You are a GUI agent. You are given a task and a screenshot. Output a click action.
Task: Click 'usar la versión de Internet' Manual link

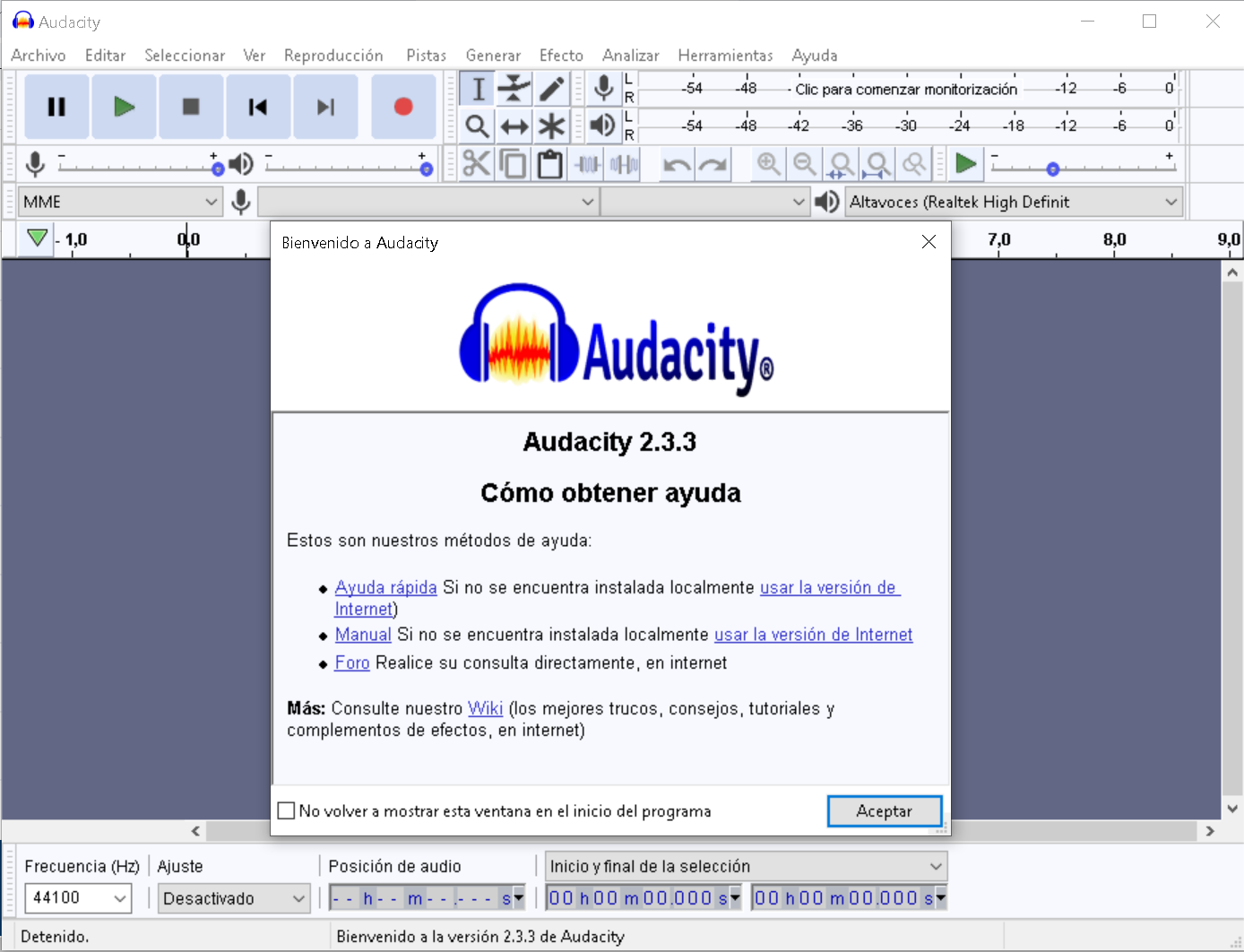click(813, 635)
